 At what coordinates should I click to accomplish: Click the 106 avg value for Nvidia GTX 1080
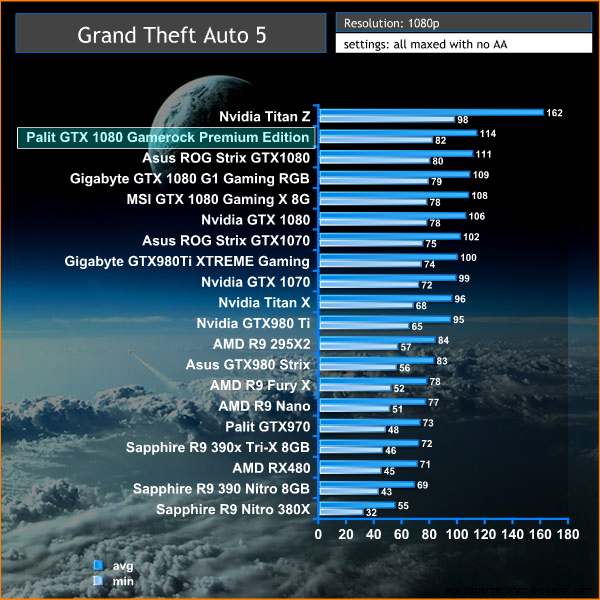476,216
